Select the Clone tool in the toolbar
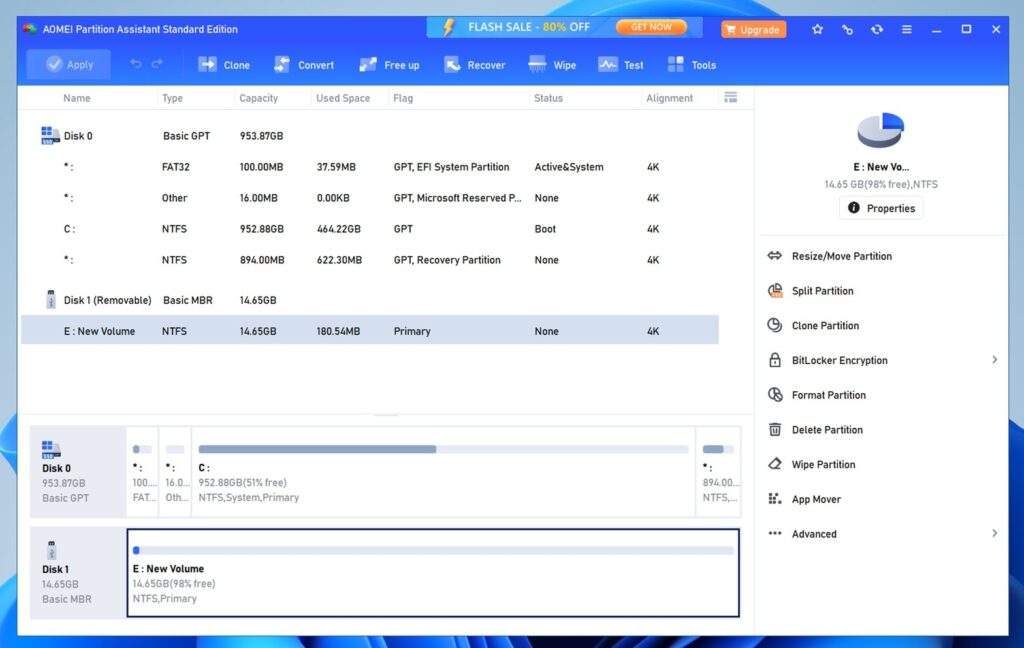Screen dimensions: 1024x648 point(223,64)
